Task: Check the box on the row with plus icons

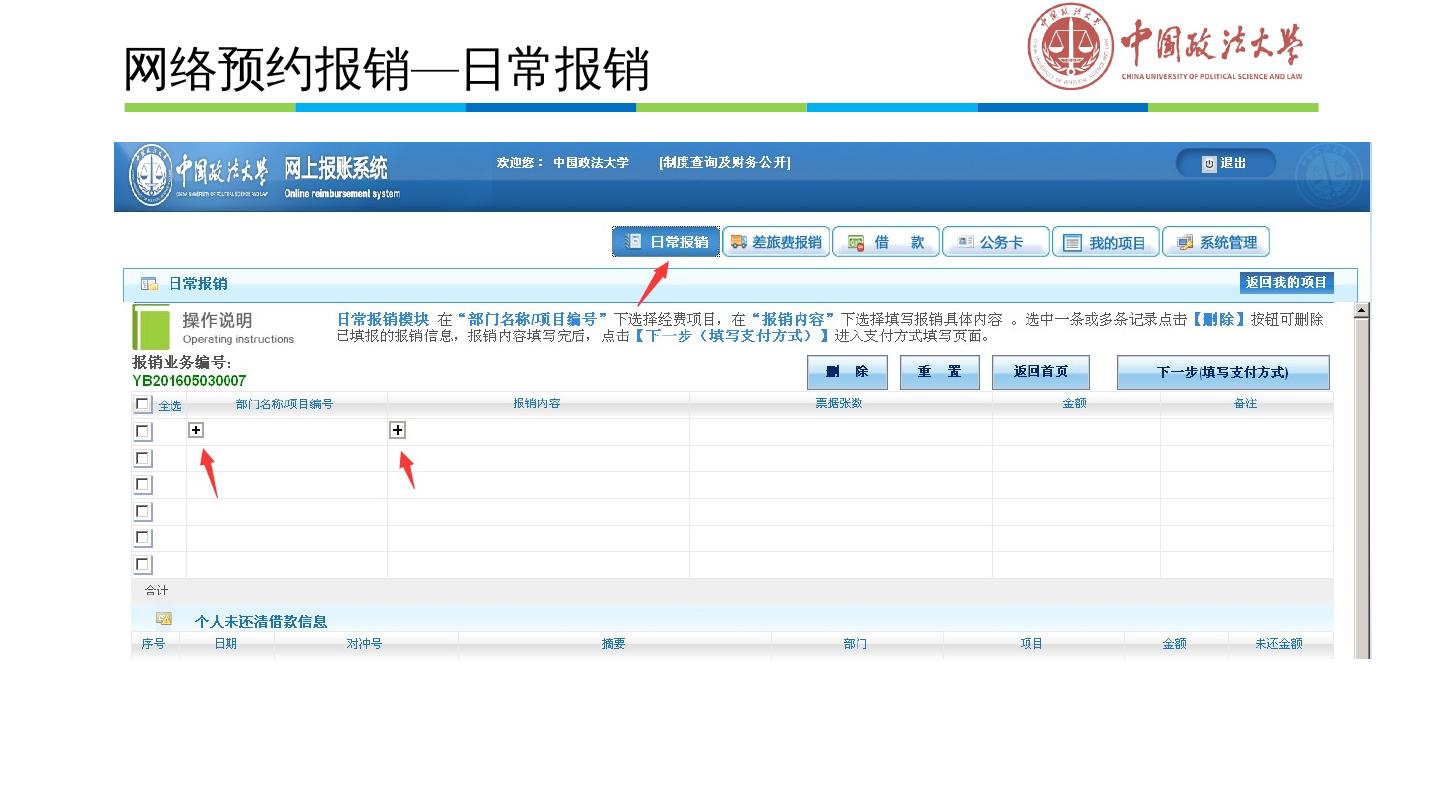Action: (143, 431)
